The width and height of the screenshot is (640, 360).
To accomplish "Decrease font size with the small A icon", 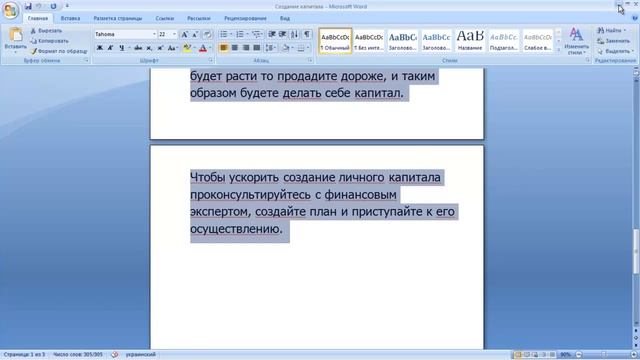I will (x=196, y=34).
